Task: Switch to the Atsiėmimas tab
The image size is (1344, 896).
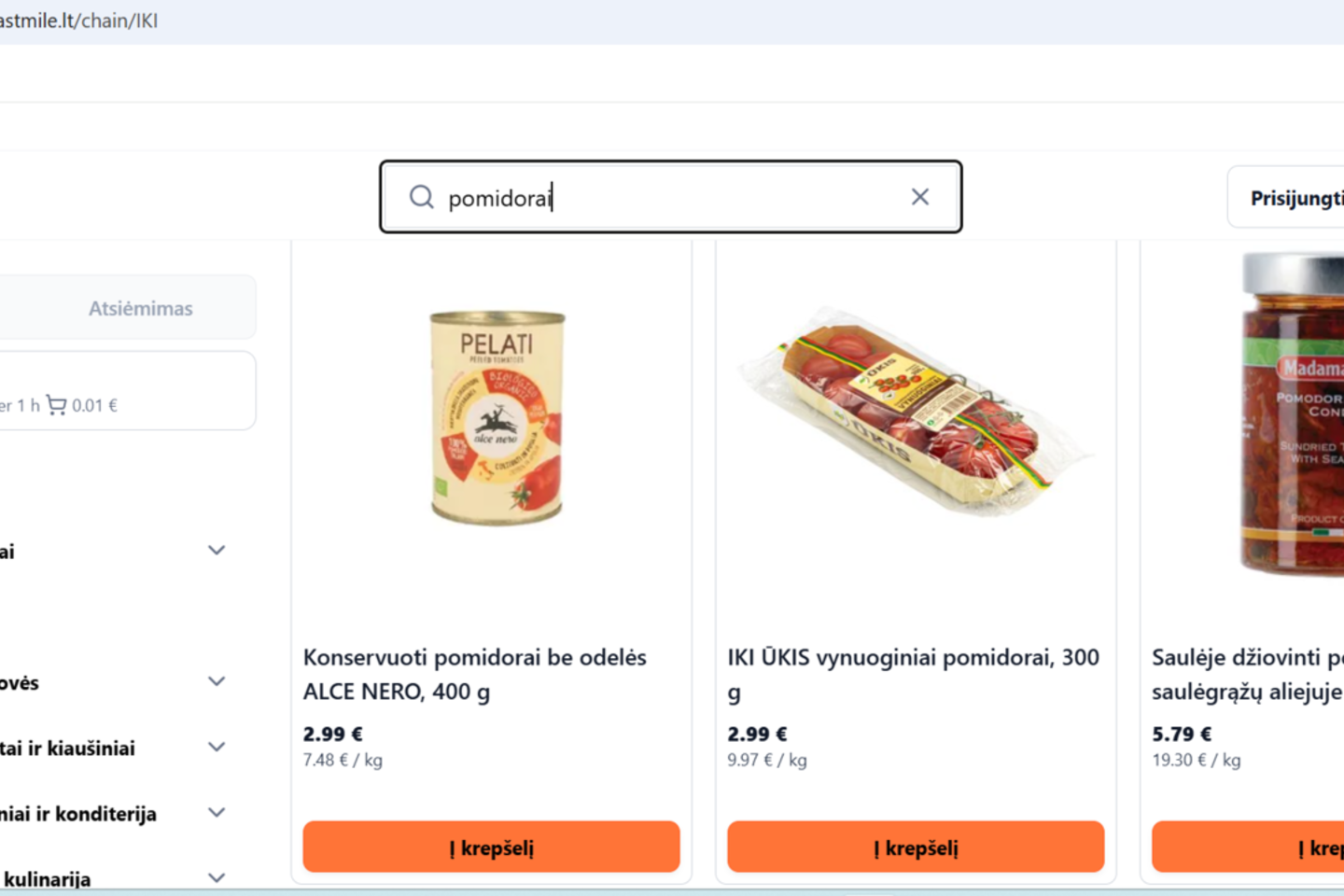Action: pyautogui.click(x=140, y=308)
